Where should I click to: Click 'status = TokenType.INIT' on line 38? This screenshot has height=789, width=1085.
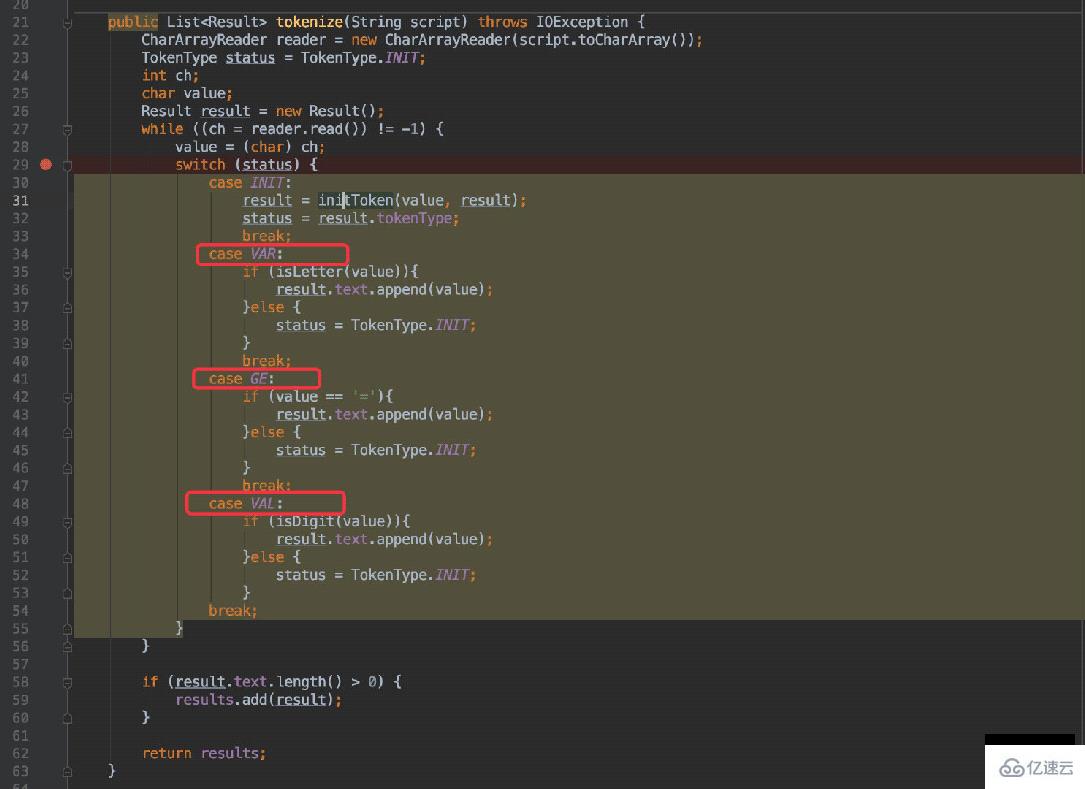point(374,325)
